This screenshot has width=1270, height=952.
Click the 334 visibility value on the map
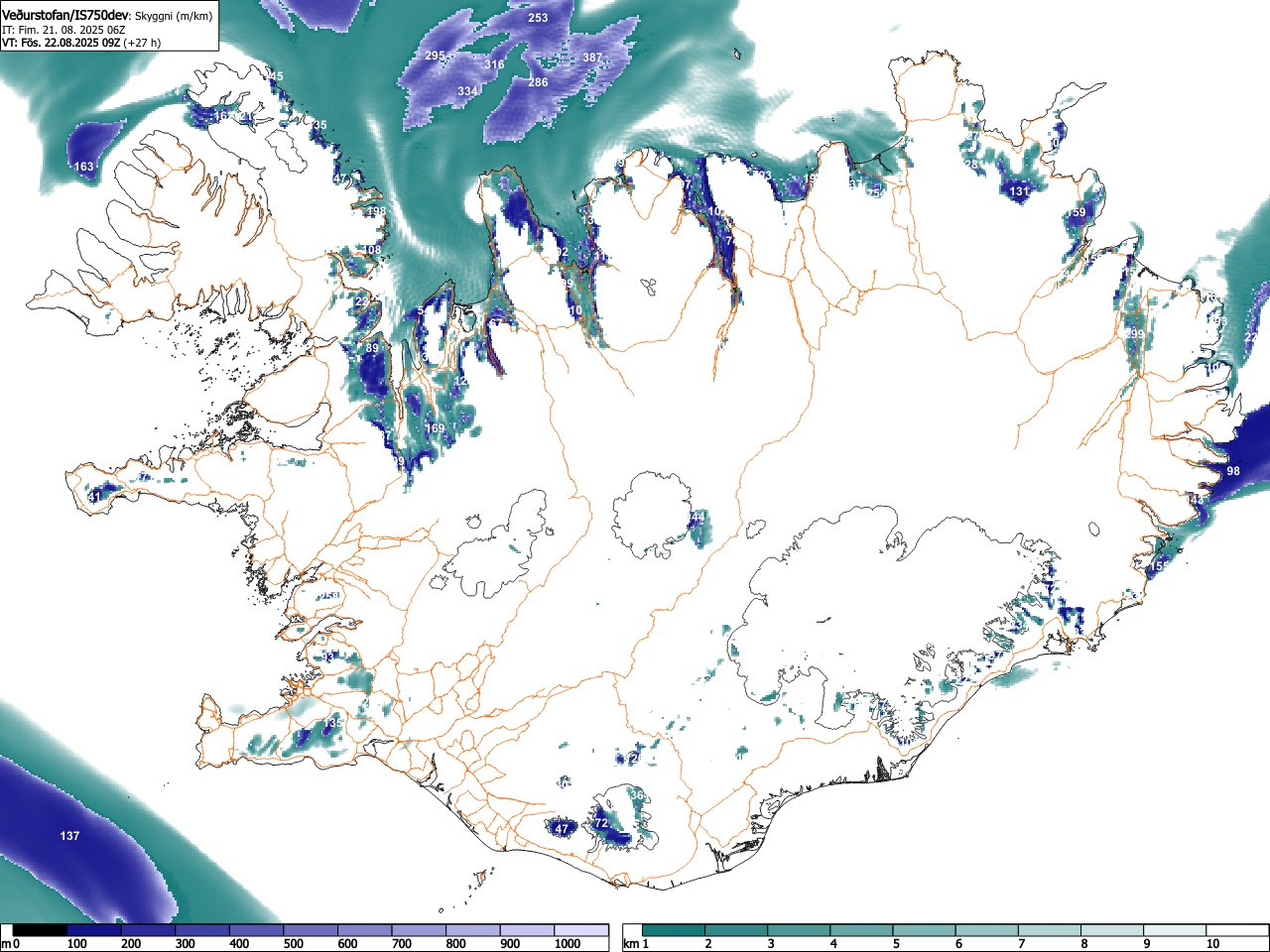[x=467, y=91]
